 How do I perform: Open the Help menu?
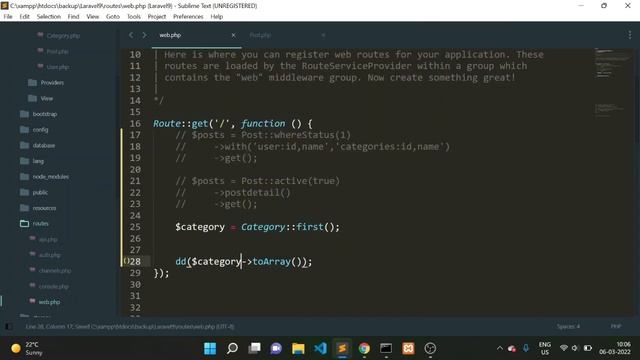(217, 17)
